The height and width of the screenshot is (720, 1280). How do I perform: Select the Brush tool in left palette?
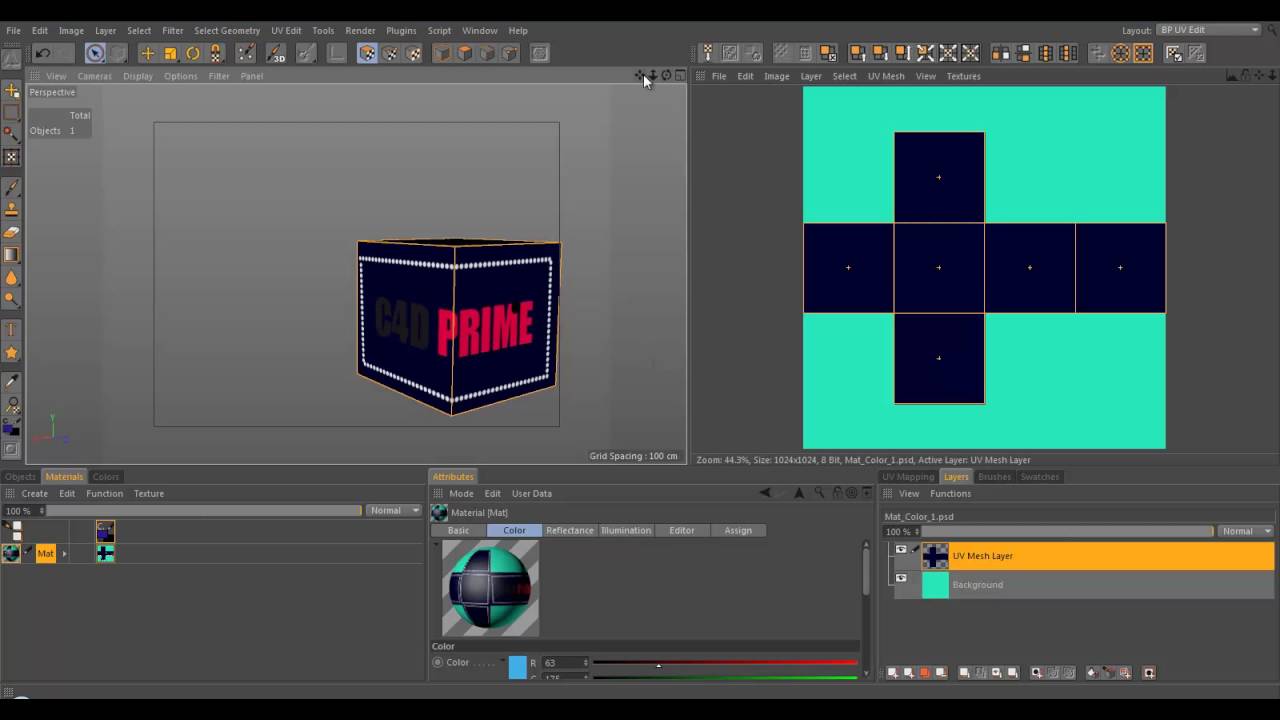12,187
